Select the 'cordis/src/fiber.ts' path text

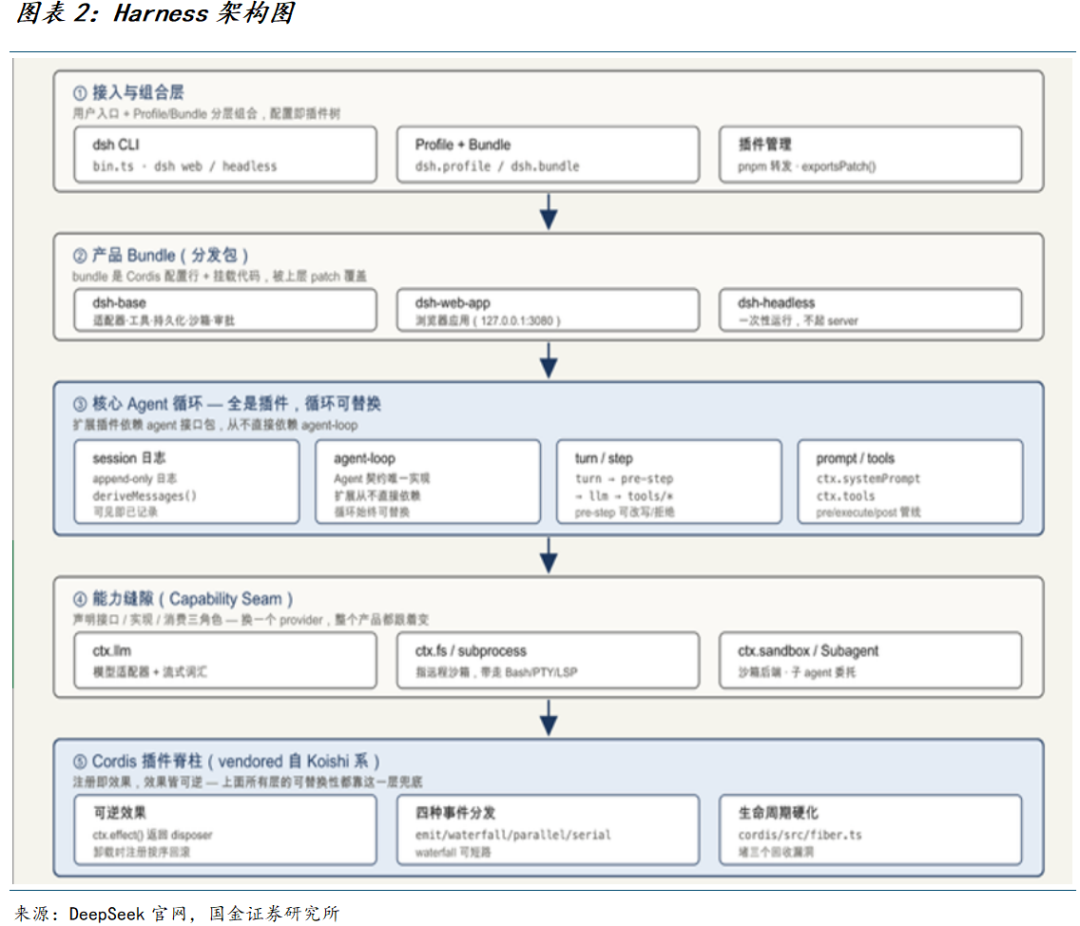(x=800, y=834)
